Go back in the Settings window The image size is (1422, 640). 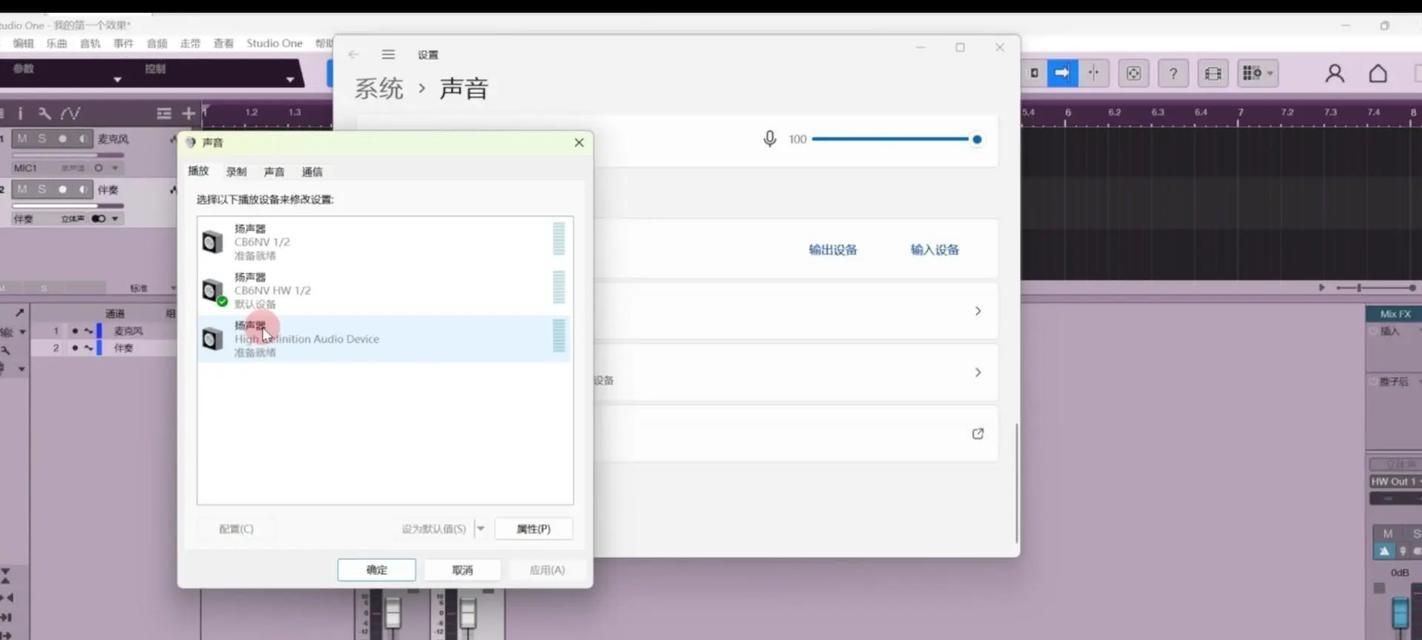(x=353, y=54)
